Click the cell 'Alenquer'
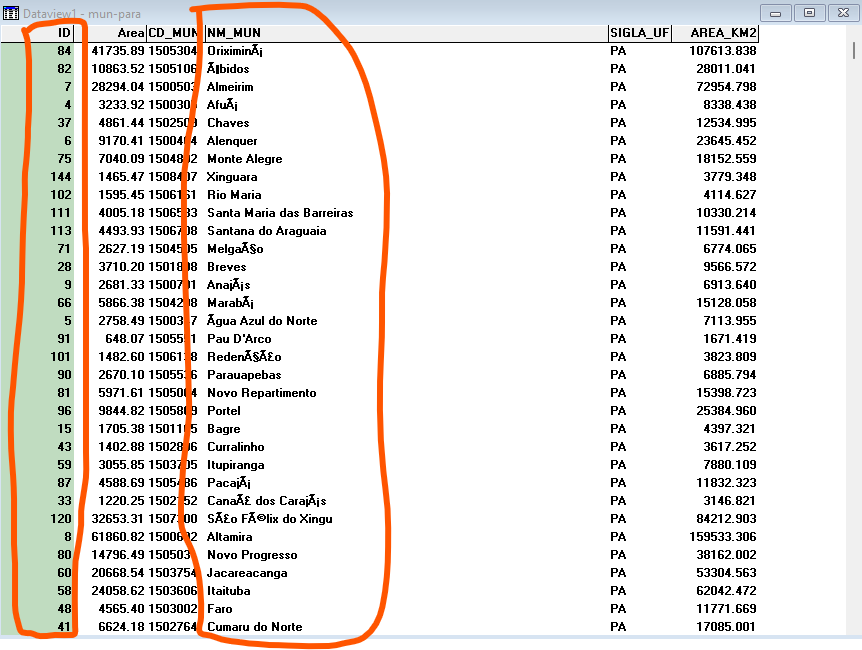Viewport: 862px width, 650px height. (232, 141)
